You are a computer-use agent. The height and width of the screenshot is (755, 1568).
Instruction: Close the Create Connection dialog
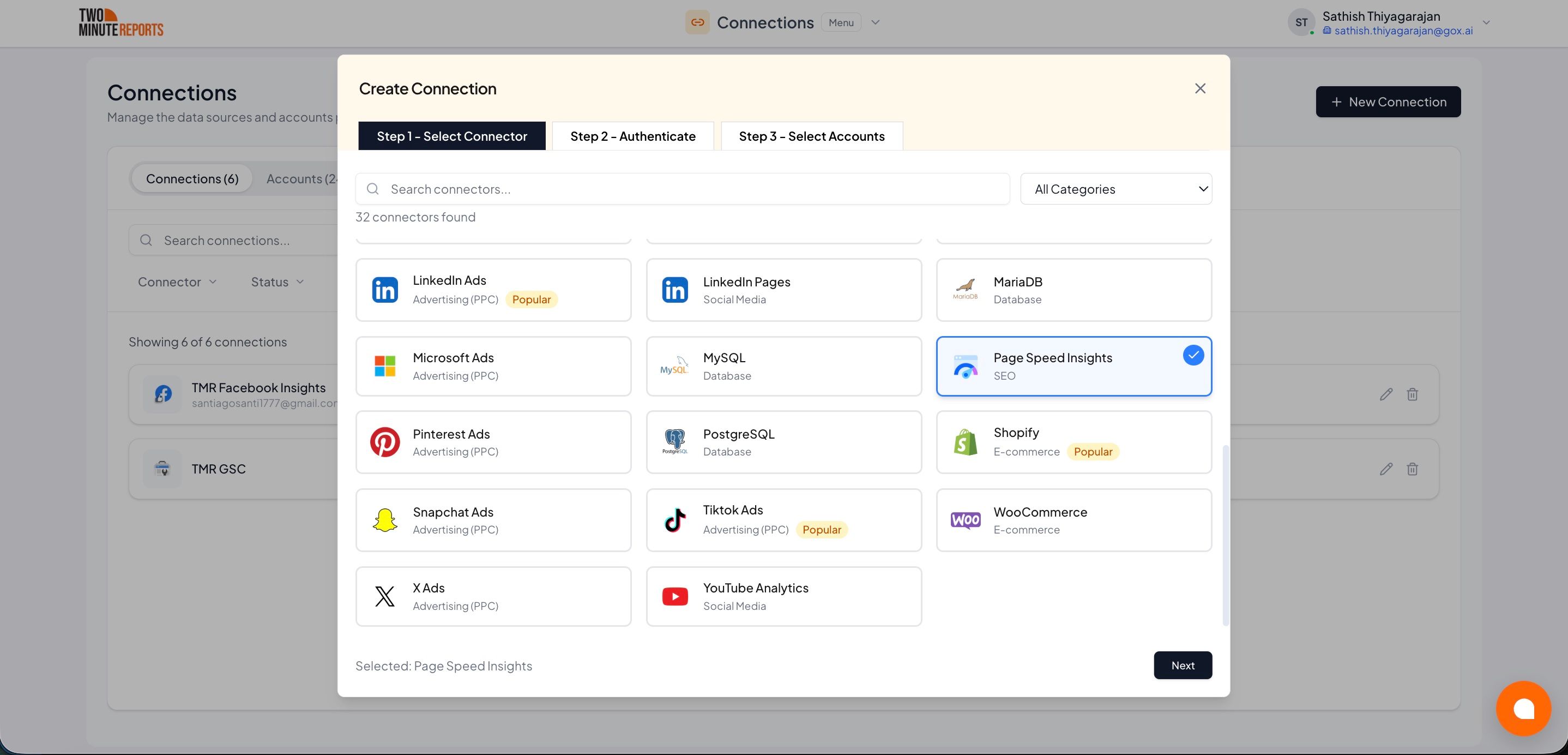(1200, 89)
